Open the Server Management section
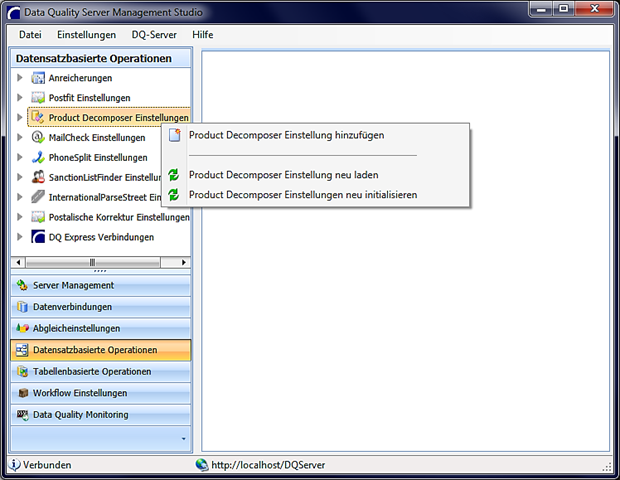 tap(100, 285)
